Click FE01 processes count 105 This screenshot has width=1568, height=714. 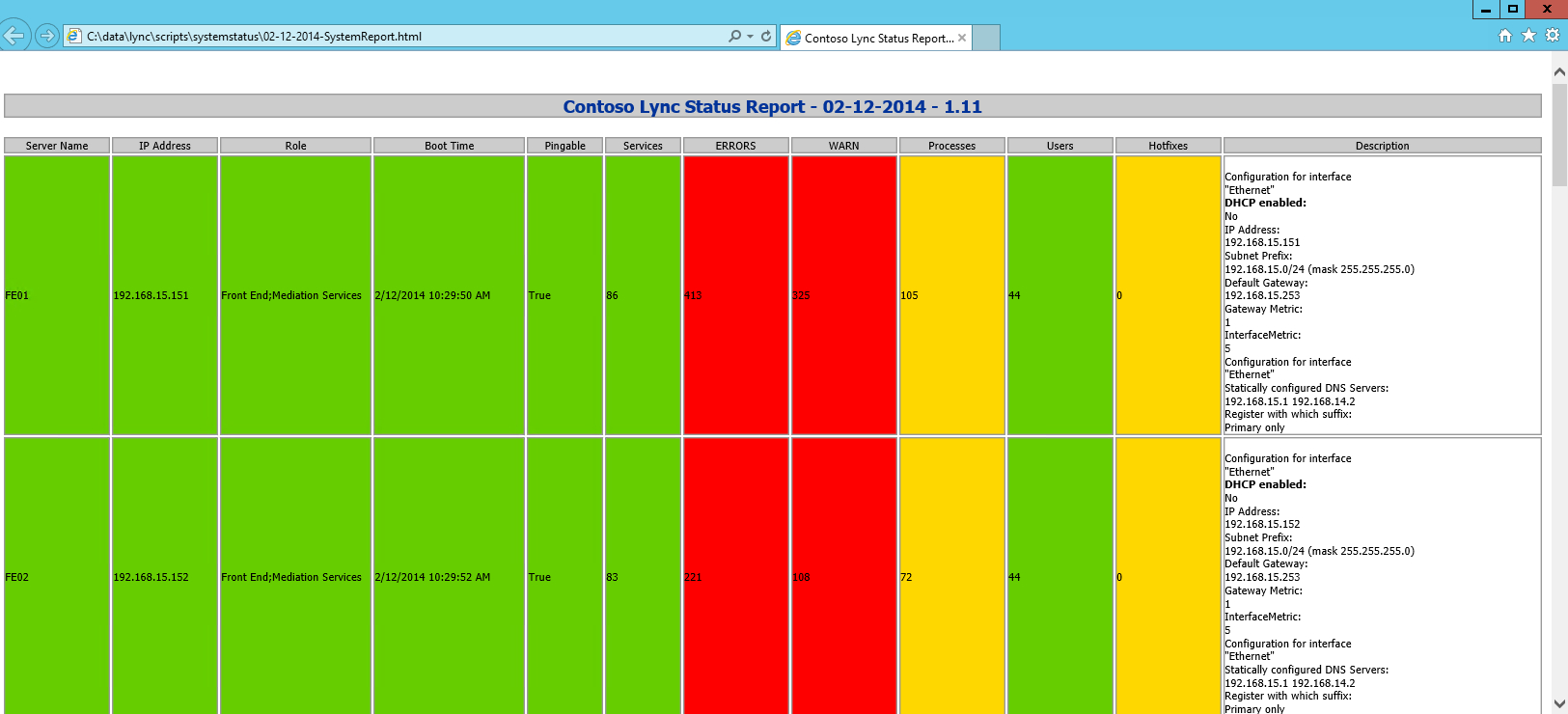point(909,295)
